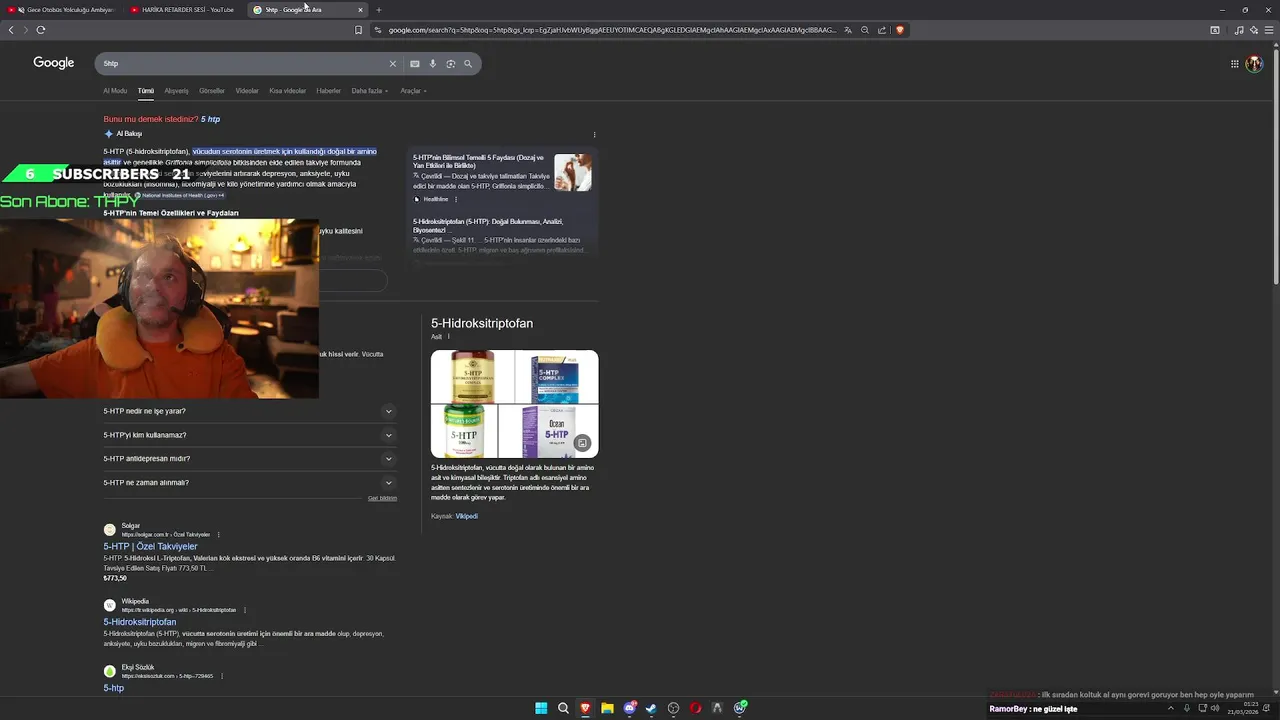Open Discord from taskbar
Image resolution: width=1280 pixels, height=720 pixels.
coord(630,708)
